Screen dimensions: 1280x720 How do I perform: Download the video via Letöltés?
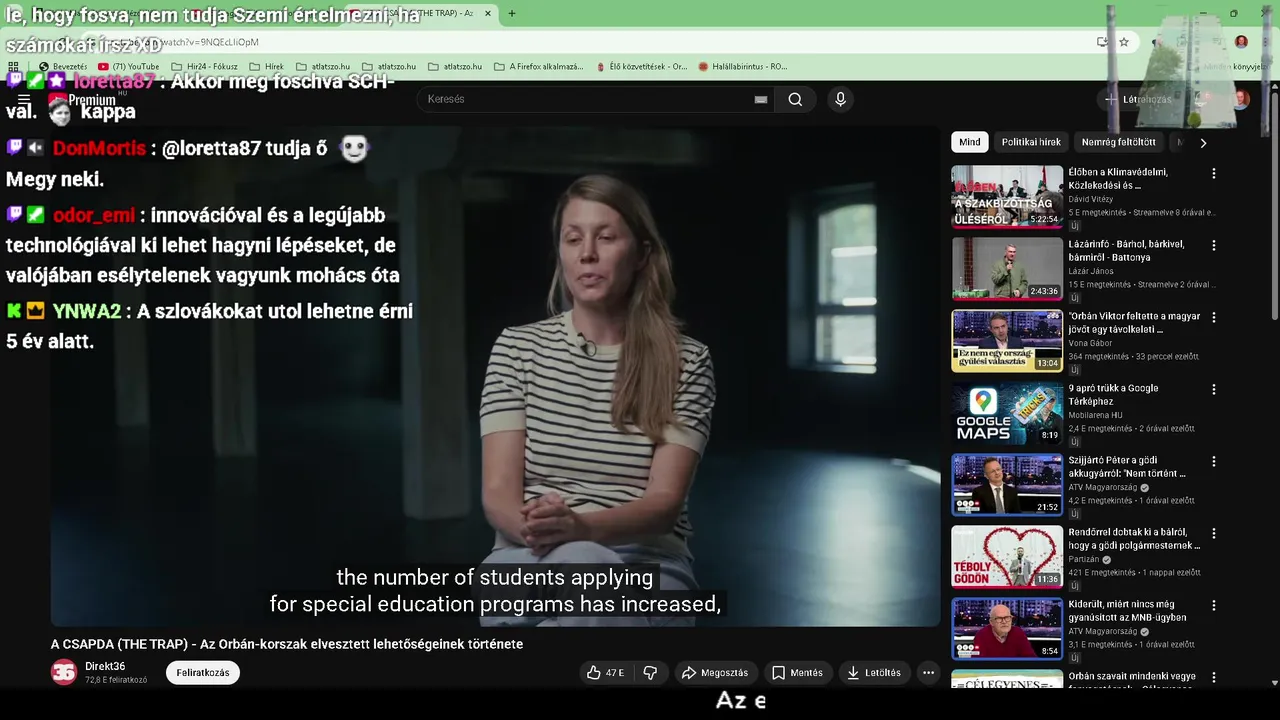[874, 673]
